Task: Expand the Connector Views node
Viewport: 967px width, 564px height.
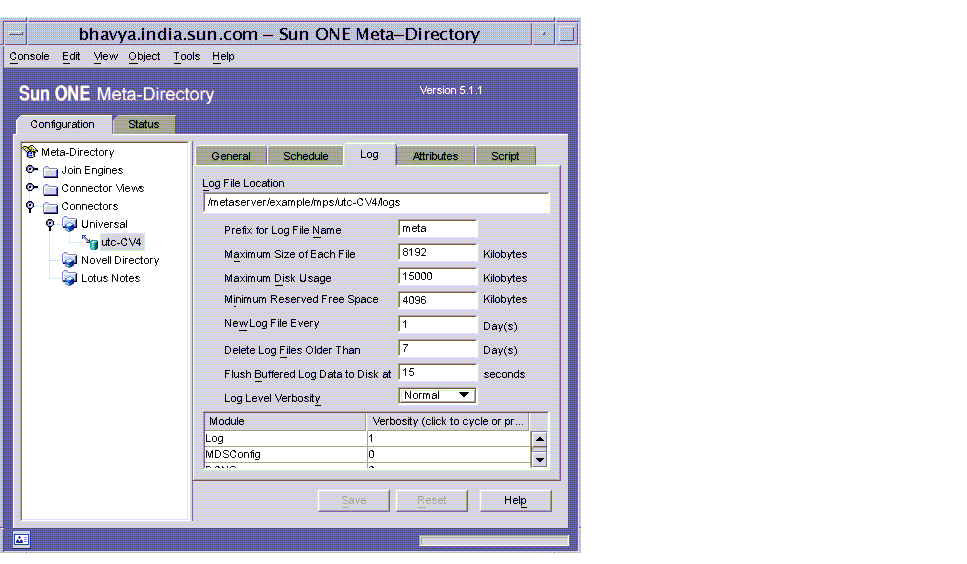Action: tap(31, 187)
